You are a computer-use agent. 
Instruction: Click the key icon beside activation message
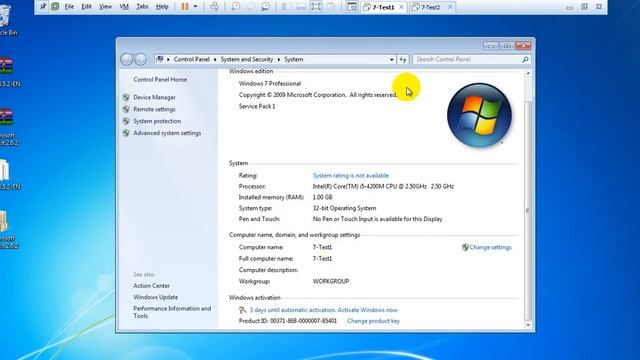click(x=242, y=310)
